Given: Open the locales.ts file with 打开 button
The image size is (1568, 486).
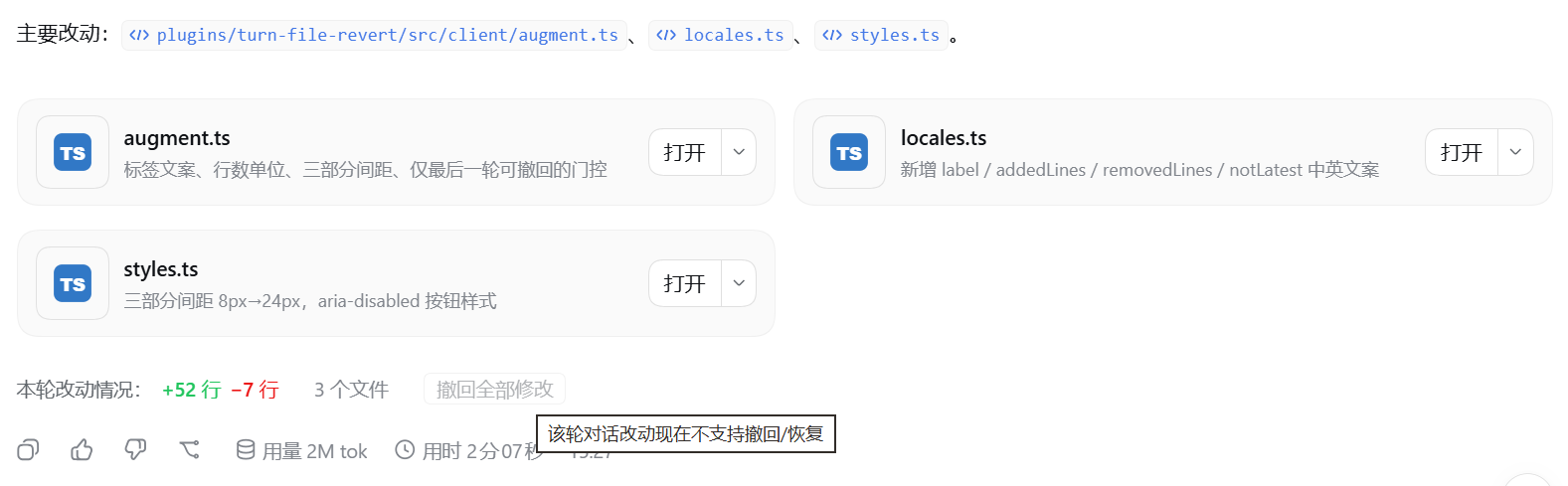Looking at the screenshot, I should [1462, 152].
